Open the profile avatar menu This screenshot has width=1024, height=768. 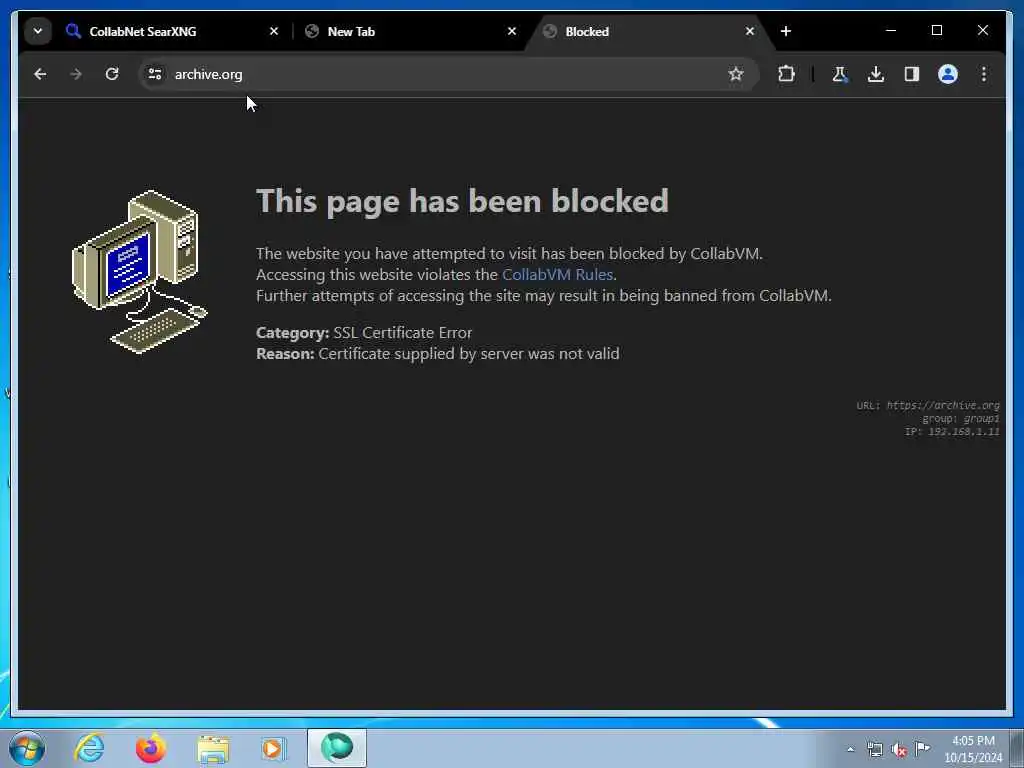948,74
